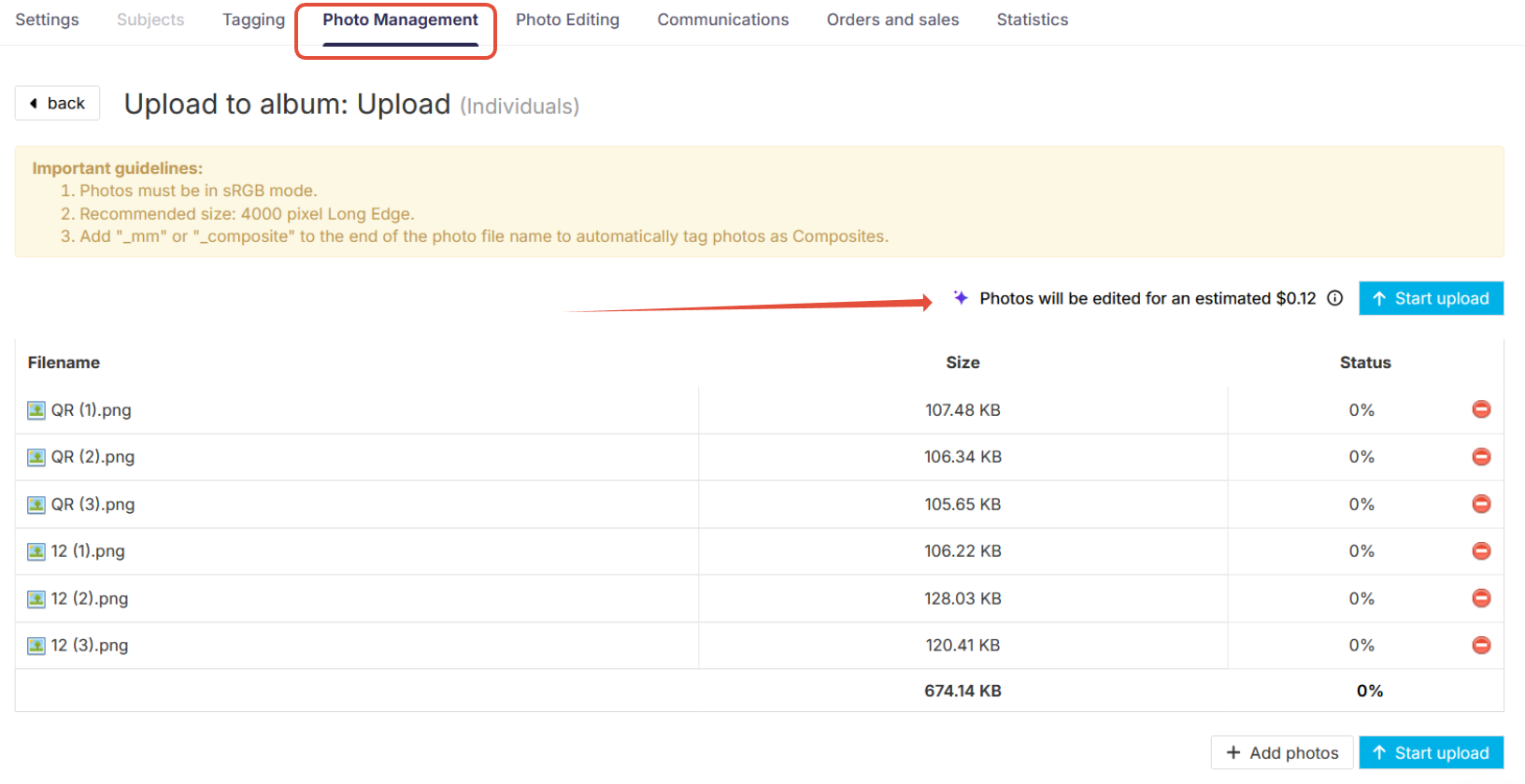This screenshot has height=784, width=1525.
Task: Click the total size 674.14 KB
Action: [x=962, y=691]
